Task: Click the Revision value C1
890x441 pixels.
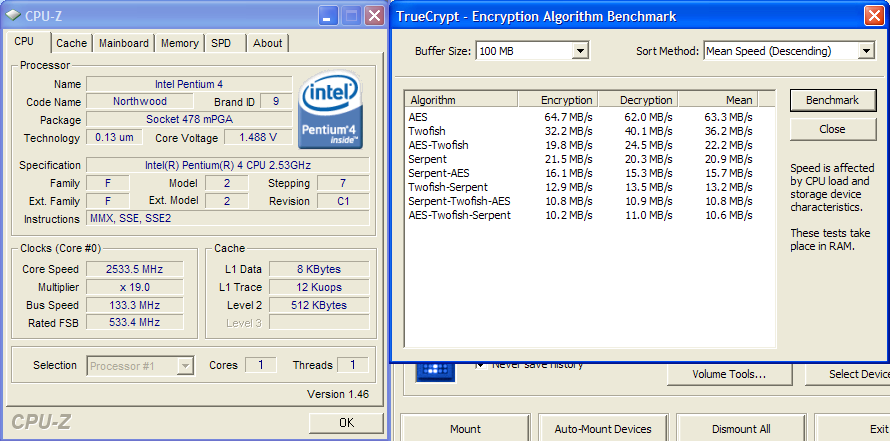Action: (x=343, y=201)
